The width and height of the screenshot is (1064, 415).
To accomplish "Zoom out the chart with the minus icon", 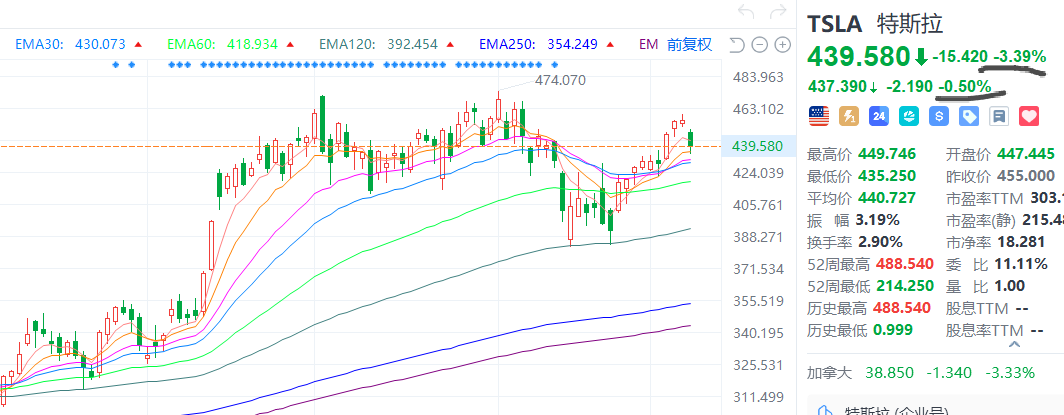I will [x=760, y=45].
